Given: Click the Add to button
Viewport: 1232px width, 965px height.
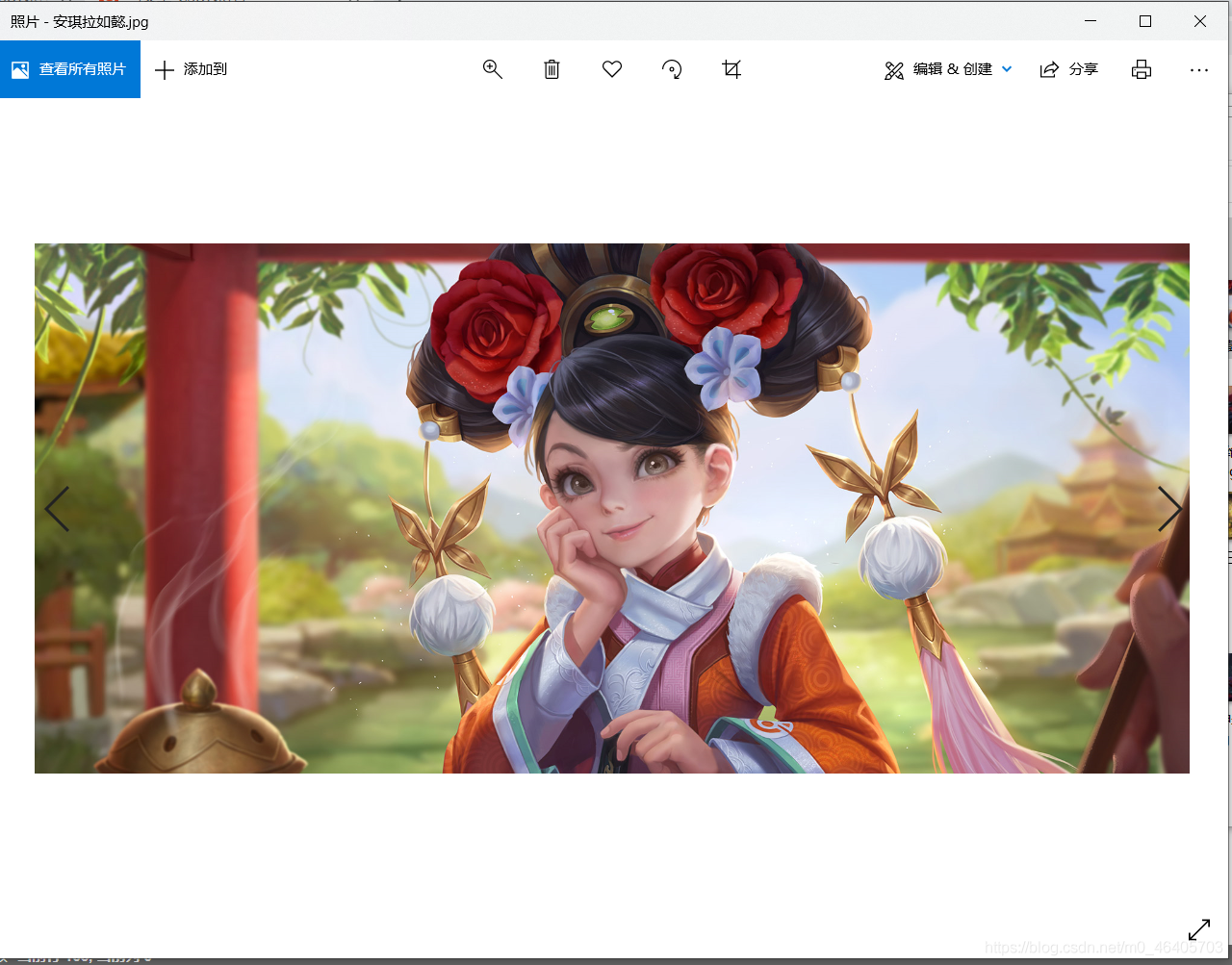Looking at the screenshot, I should coord(192,69).
